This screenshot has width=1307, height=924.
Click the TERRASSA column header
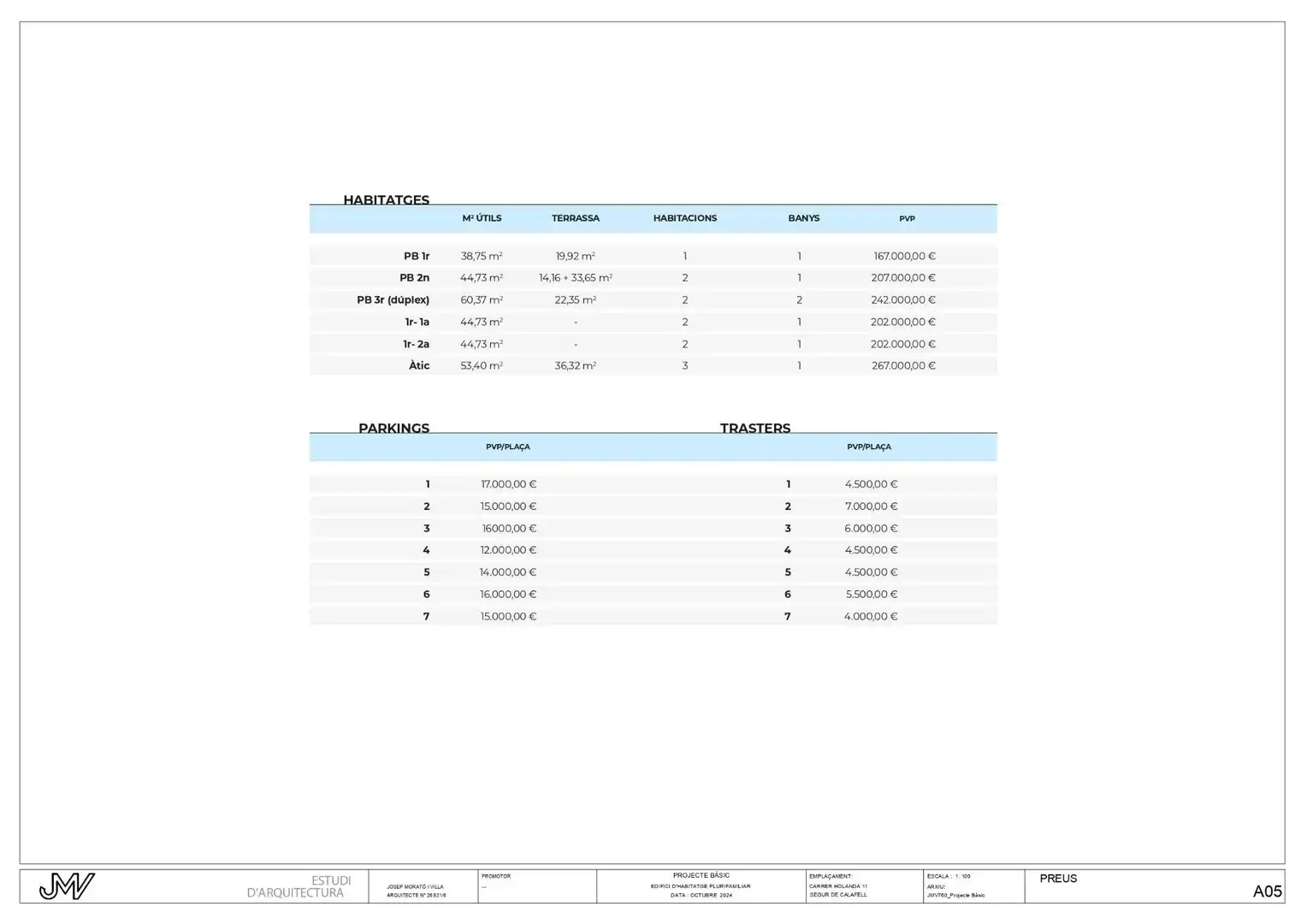(x=576, y=218)
